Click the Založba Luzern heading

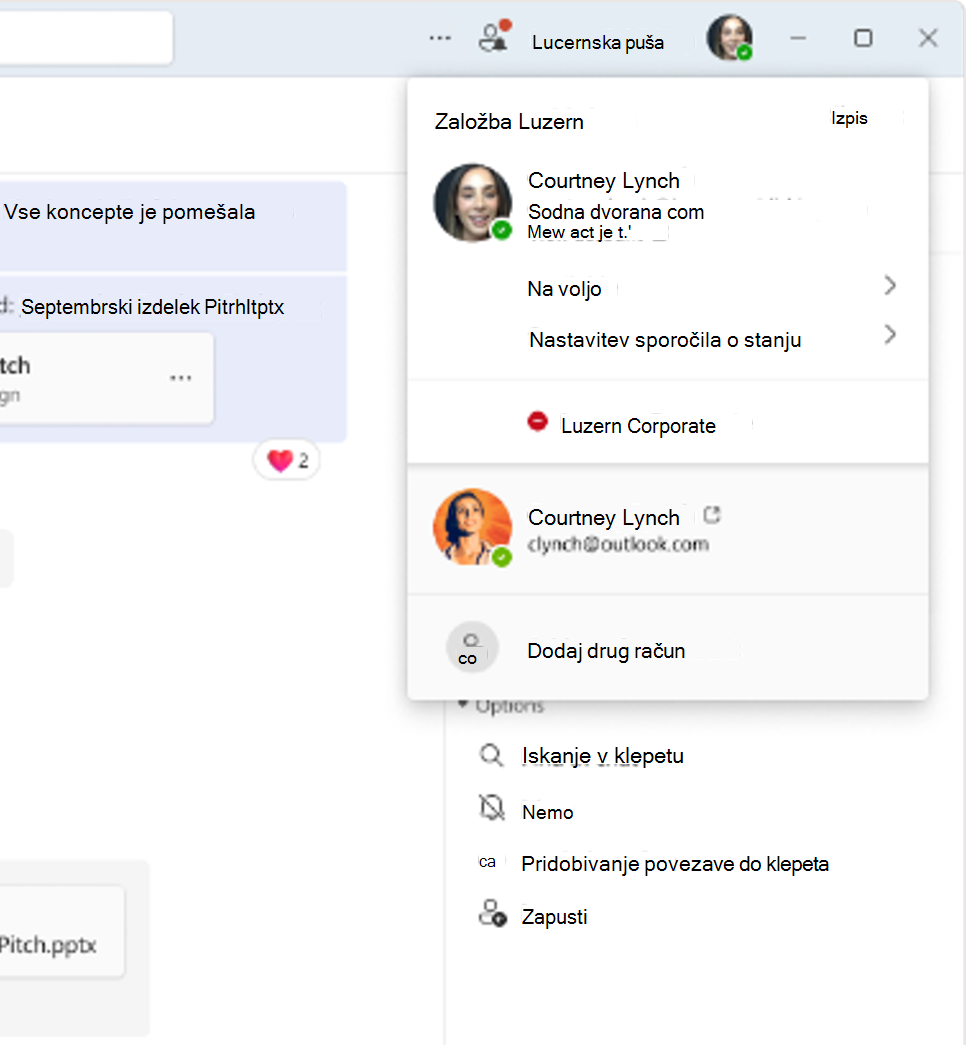coord(509,122)
